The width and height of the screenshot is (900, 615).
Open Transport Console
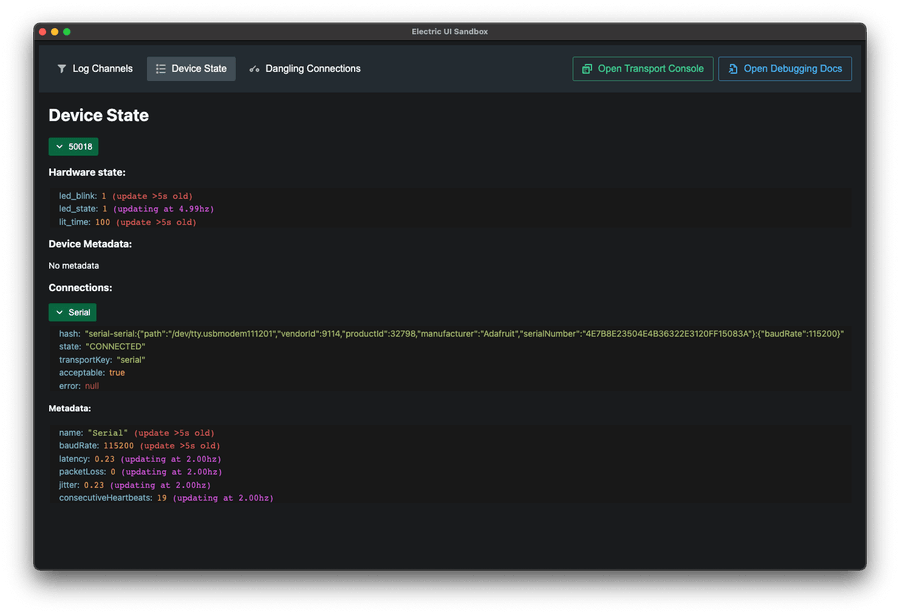pos(650,69)
